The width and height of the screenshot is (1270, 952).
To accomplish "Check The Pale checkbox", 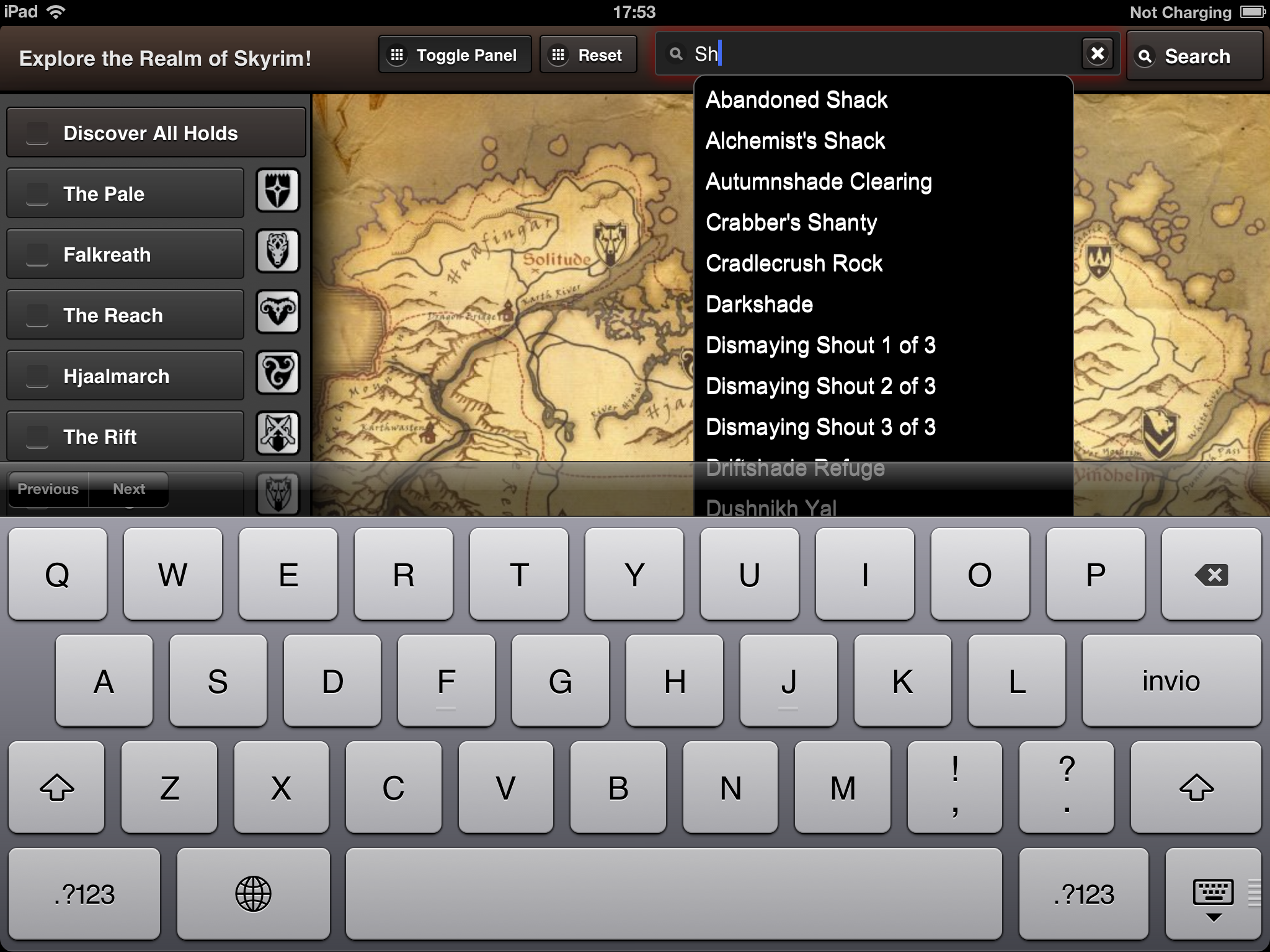I will 37,194.
